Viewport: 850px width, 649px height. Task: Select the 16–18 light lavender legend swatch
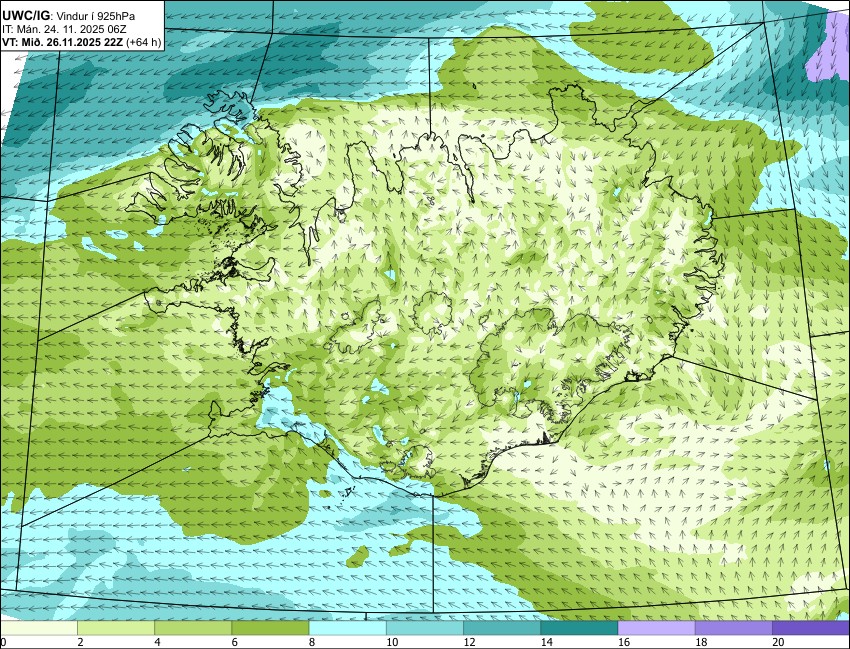point(656,628)
